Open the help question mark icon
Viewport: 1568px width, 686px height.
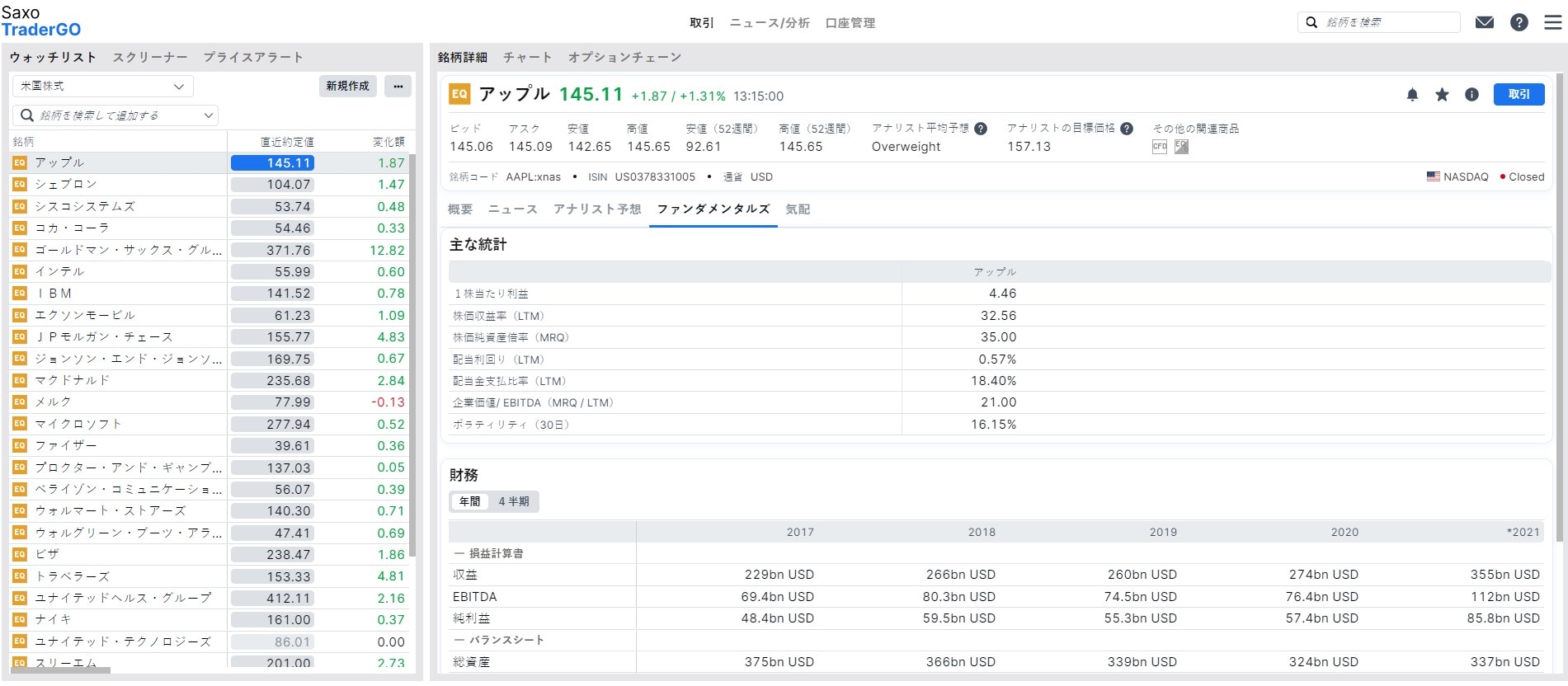click(1519, 22)
